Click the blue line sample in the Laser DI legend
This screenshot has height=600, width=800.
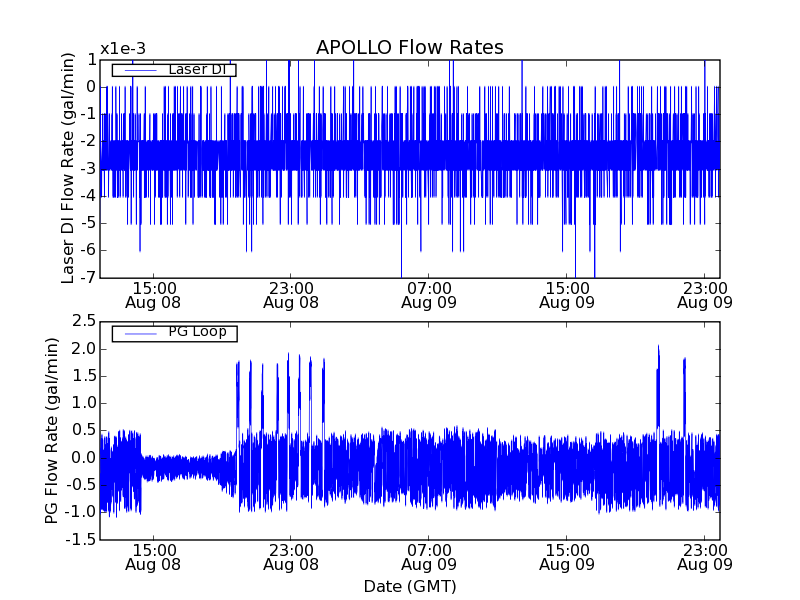coord(140,70)
